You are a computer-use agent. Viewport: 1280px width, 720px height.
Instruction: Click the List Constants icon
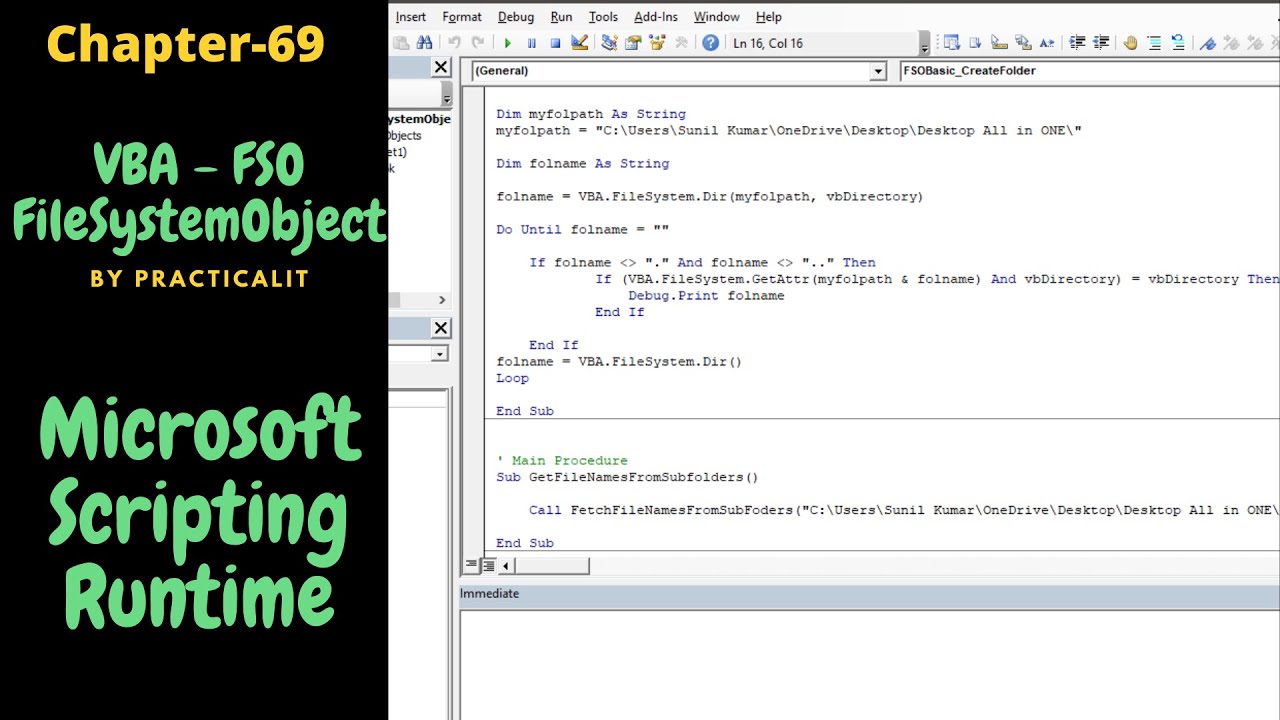pos(975,43)
